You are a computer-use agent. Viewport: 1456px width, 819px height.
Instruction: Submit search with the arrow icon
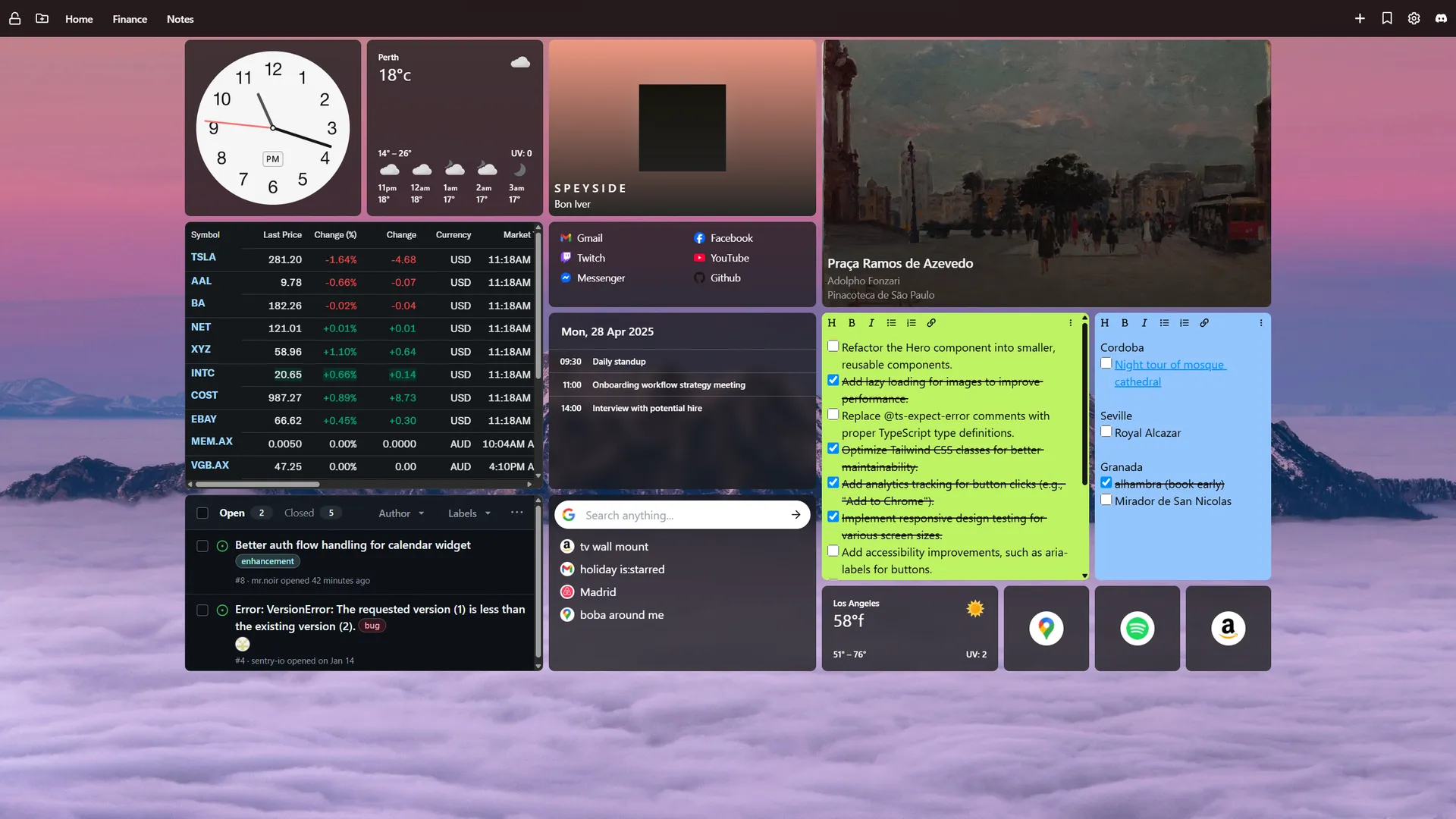click(795, 515)
